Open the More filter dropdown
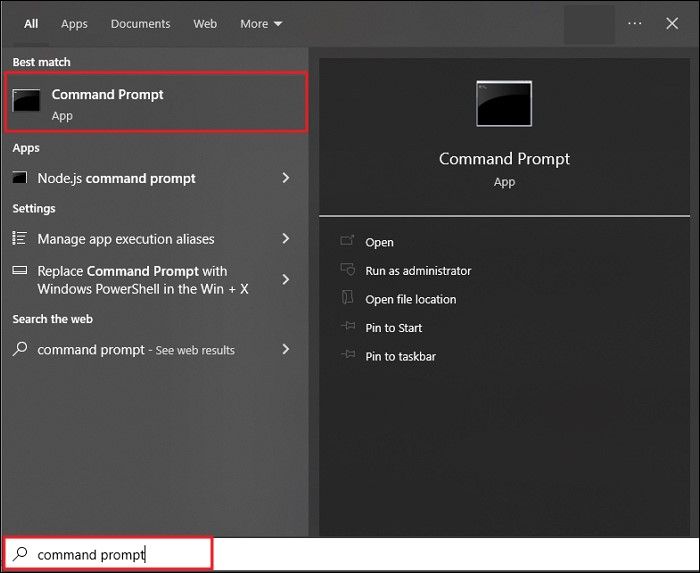Viewport: 700px width, 573px height. 261,24
